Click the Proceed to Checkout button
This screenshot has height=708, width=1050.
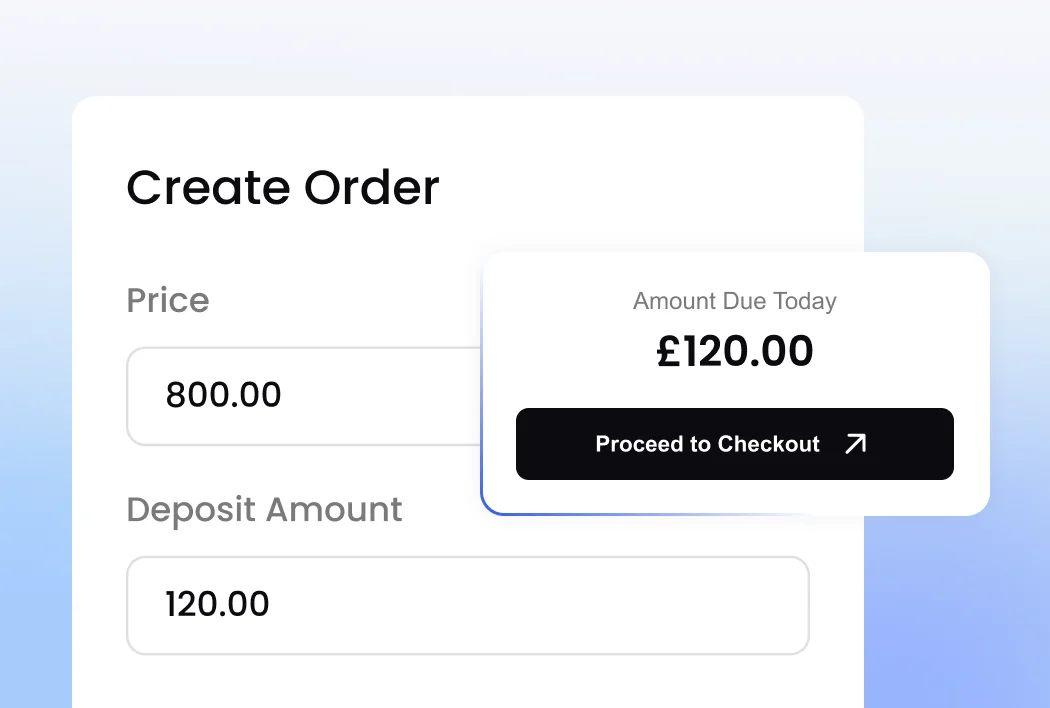[735, 444]
